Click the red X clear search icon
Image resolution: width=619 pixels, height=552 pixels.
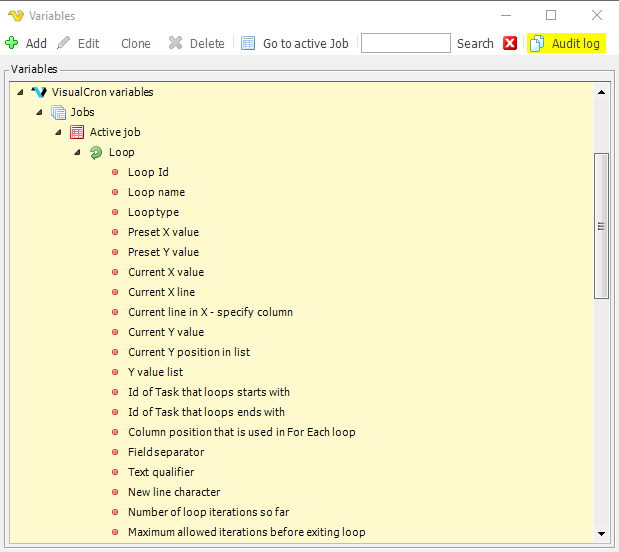[510, 43]
